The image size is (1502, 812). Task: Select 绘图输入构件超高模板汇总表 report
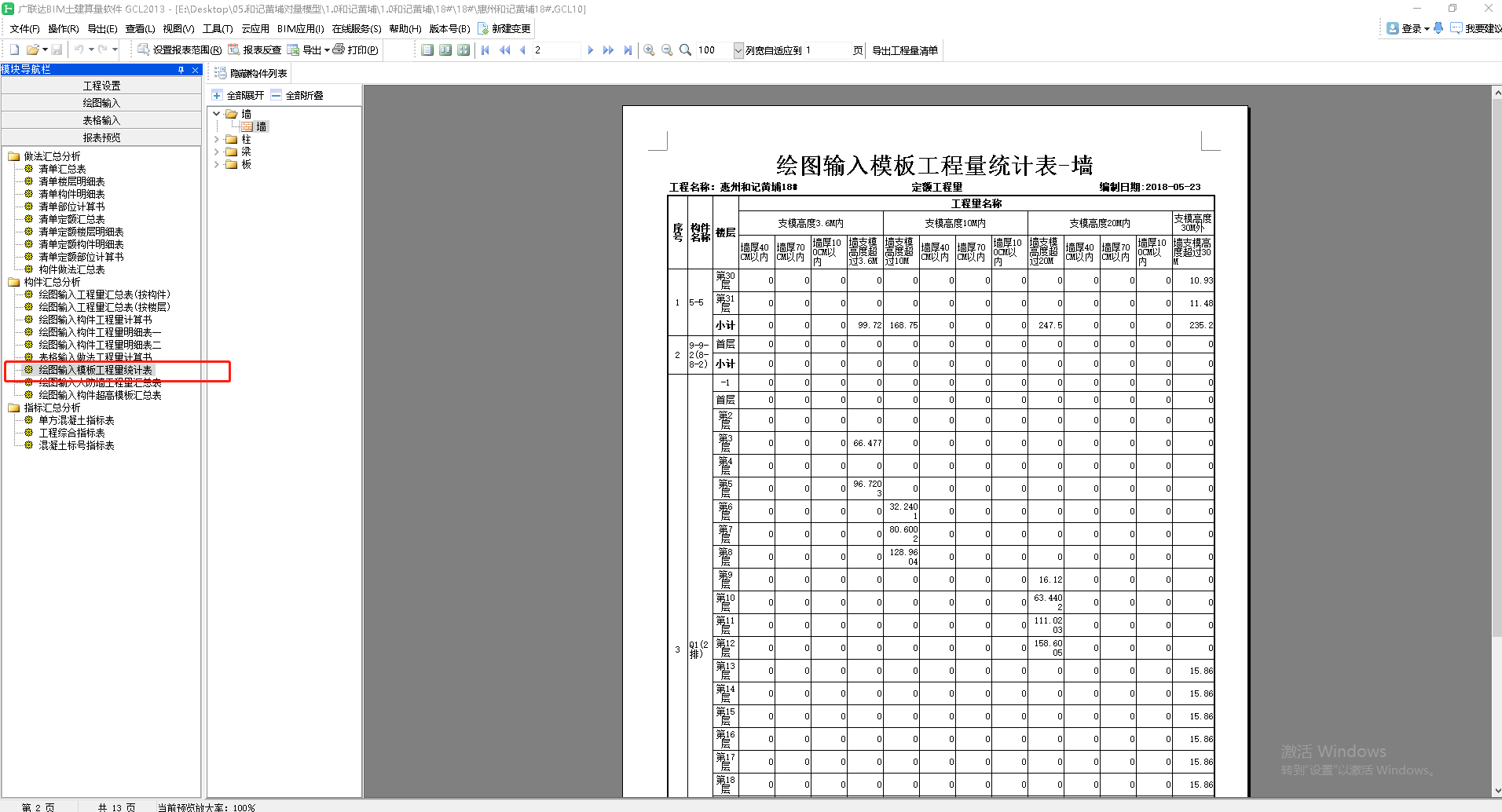pos(100,395)
